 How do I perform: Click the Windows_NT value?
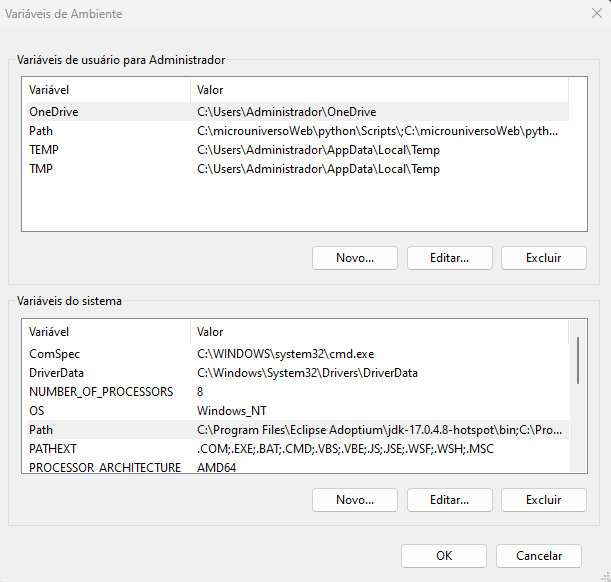232,411
